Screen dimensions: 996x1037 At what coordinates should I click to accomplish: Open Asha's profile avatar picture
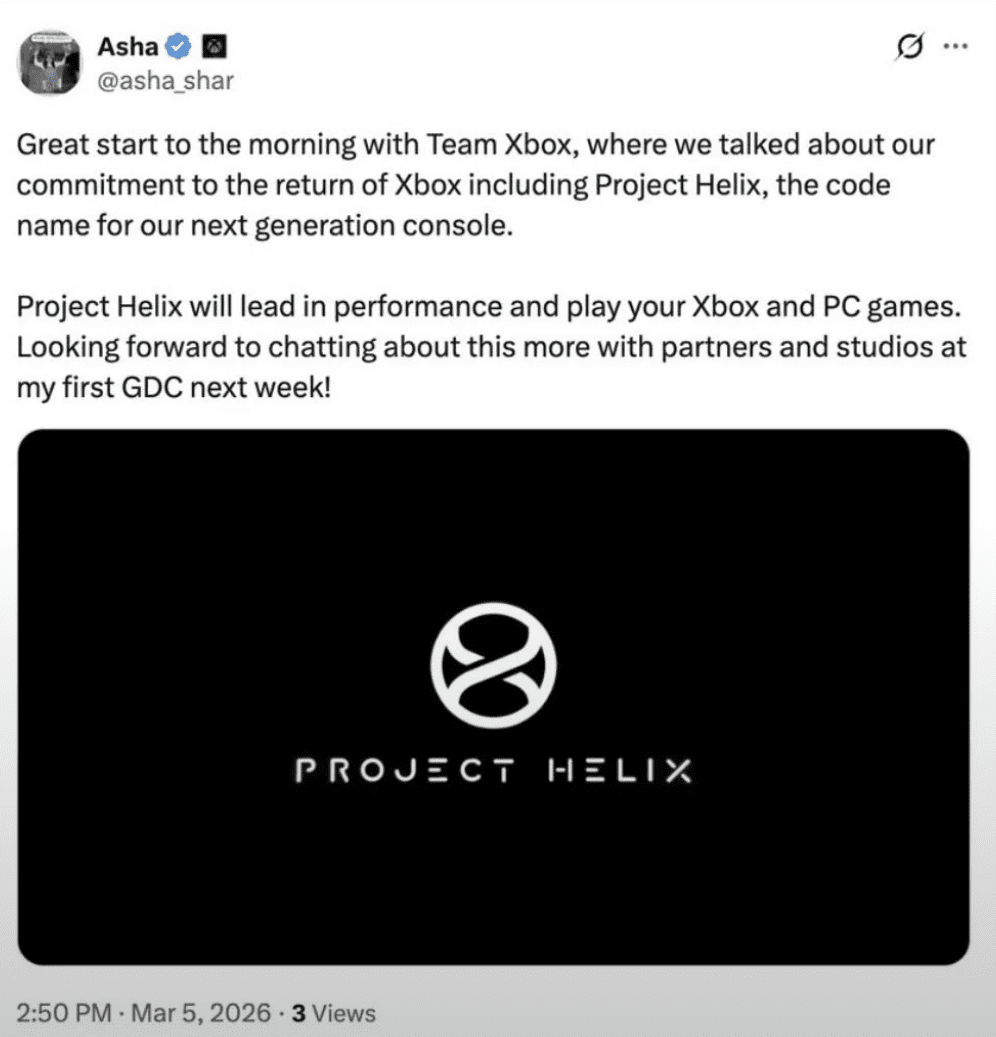(49, 64)
